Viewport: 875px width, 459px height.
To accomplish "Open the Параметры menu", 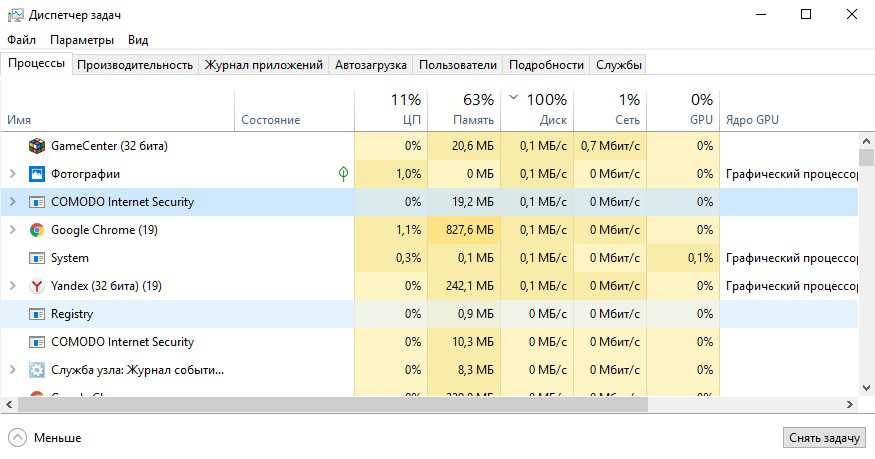I will tap(82, 40).
